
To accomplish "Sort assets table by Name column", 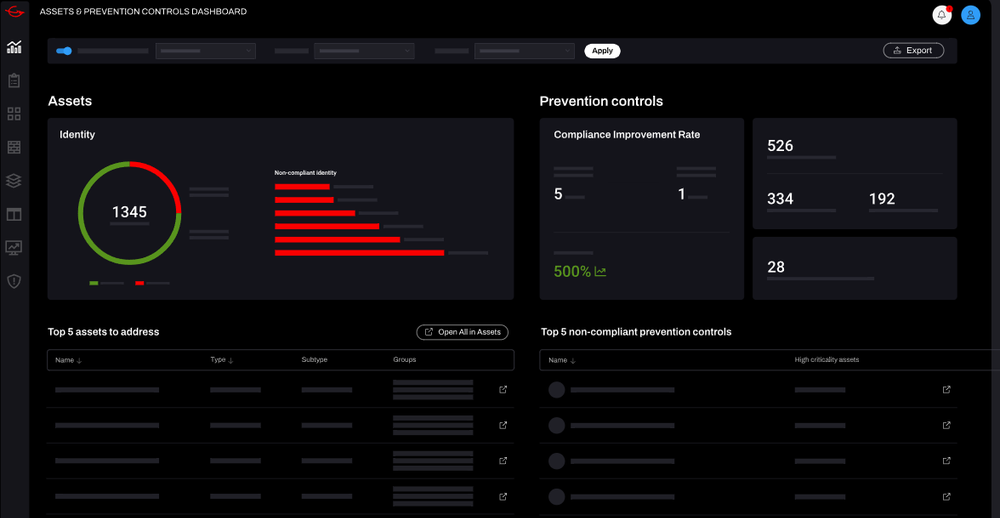I will coord(68,360).
